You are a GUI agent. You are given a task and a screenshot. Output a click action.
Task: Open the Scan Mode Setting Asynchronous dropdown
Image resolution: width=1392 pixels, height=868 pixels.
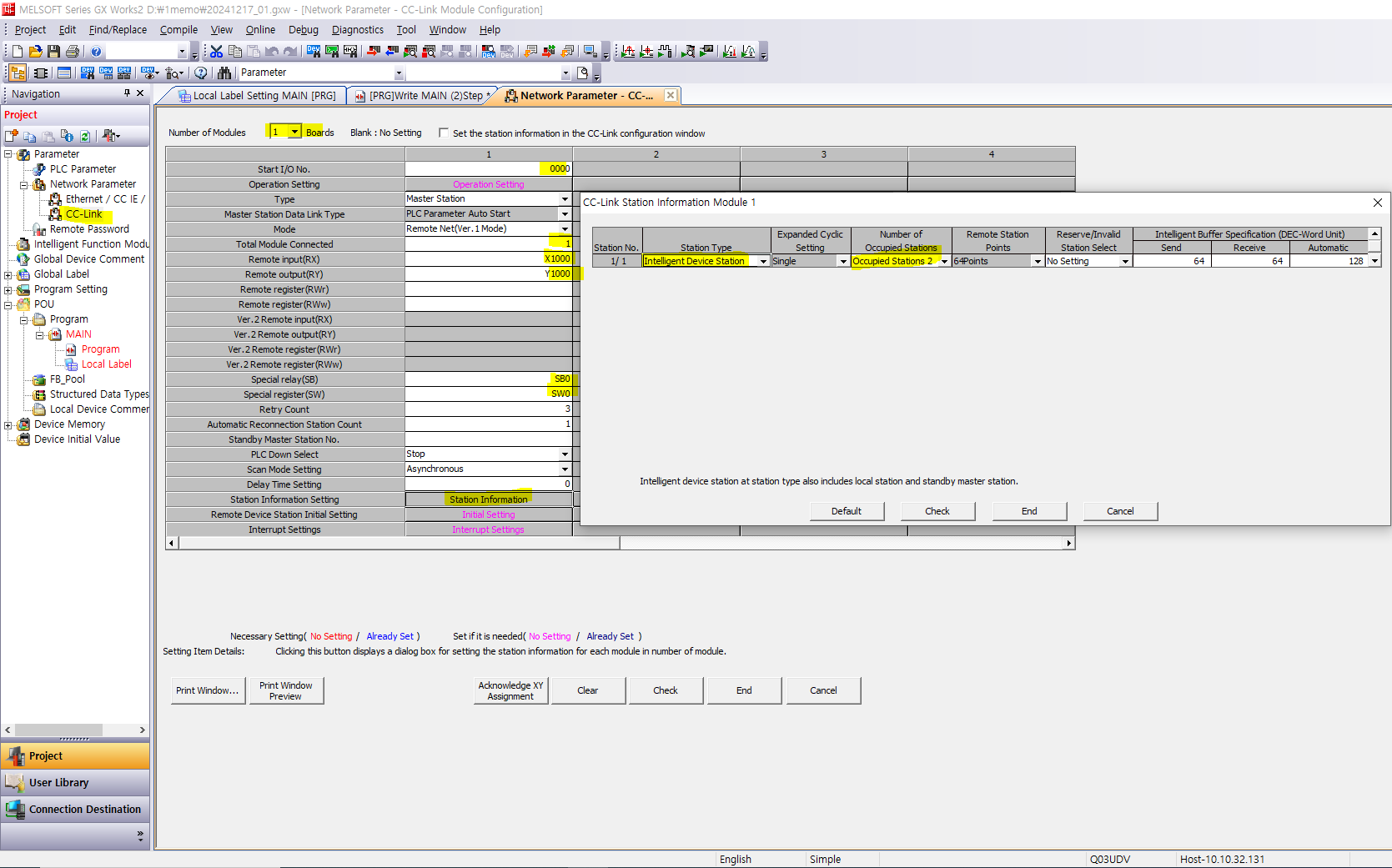(x=565, y=469)
